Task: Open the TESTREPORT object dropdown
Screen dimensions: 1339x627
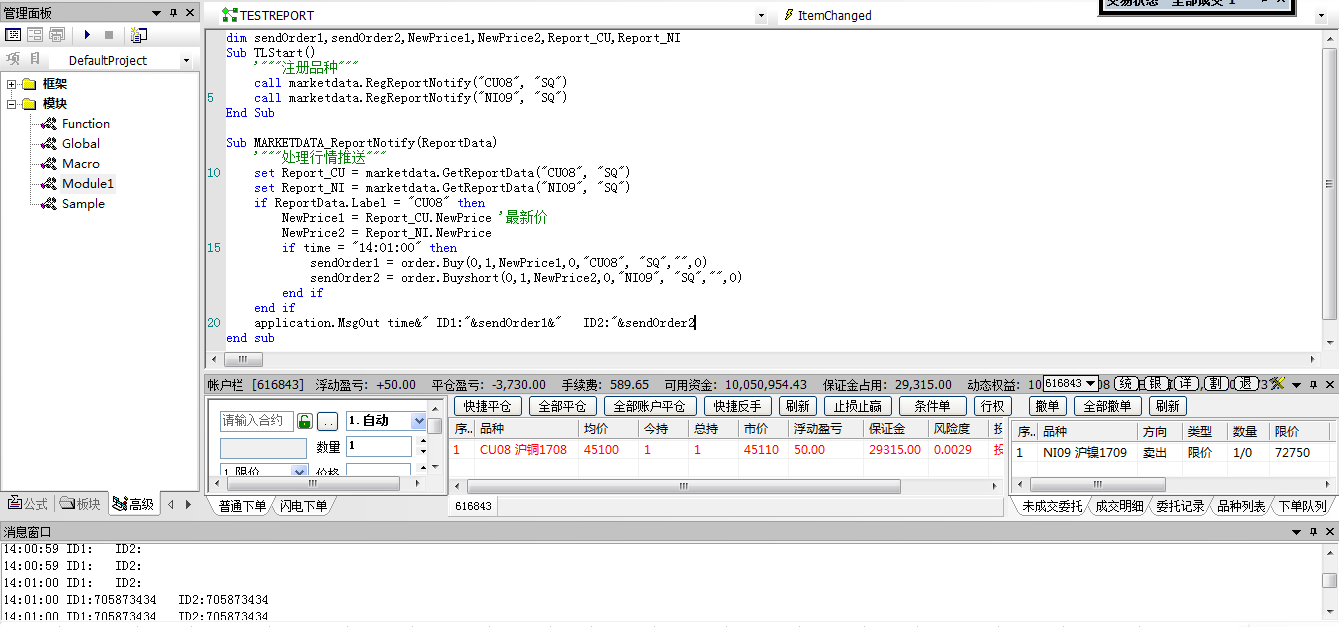Action: 761,16
